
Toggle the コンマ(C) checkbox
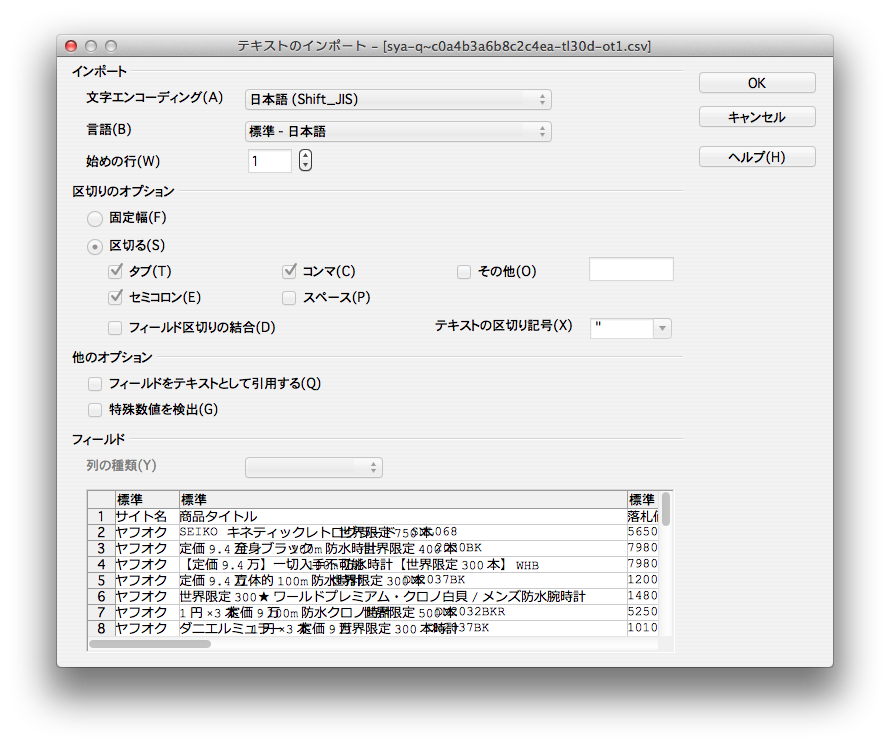tap(289, 271)
